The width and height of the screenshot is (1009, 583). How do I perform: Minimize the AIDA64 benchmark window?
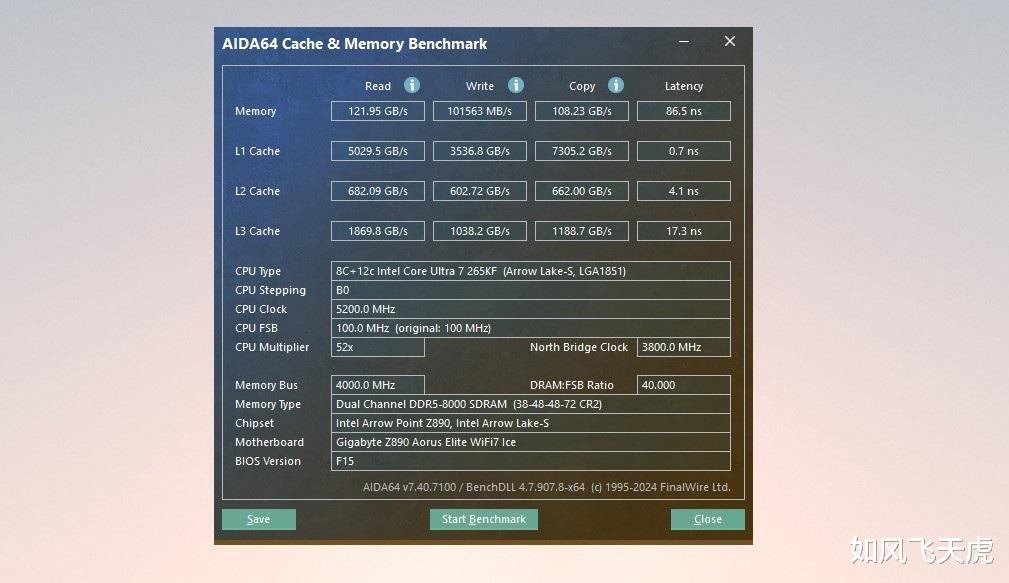pyautogui.click(x=684, y=41)
